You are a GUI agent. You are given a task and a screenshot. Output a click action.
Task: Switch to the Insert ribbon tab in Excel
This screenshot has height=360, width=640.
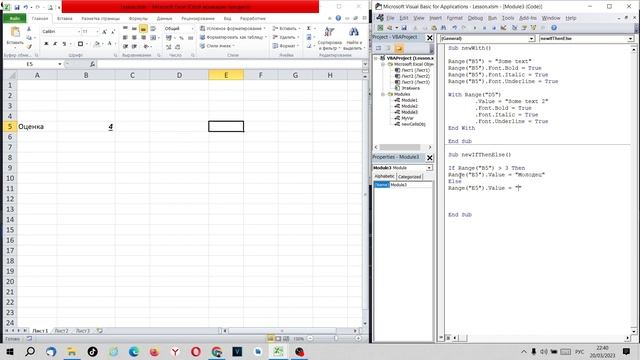tap(64, 18)
